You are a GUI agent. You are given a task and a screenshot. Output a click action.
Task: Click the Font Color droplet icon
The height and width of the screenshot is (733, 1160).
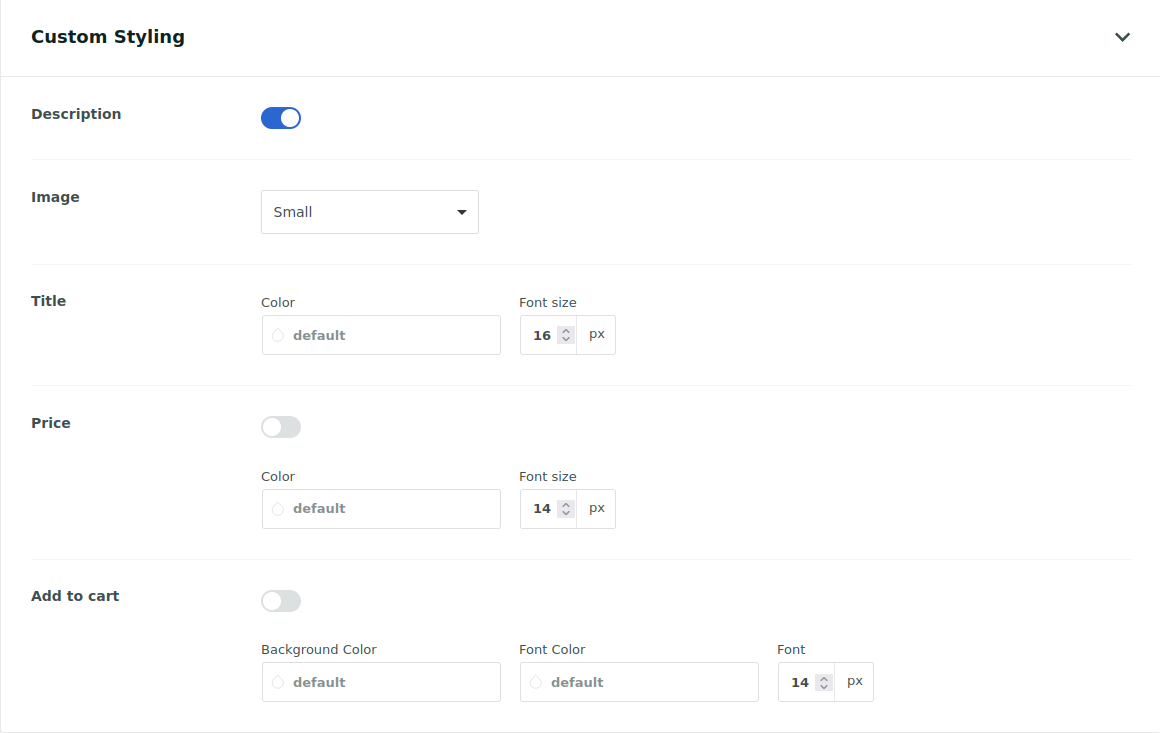[x=535, y=682]
